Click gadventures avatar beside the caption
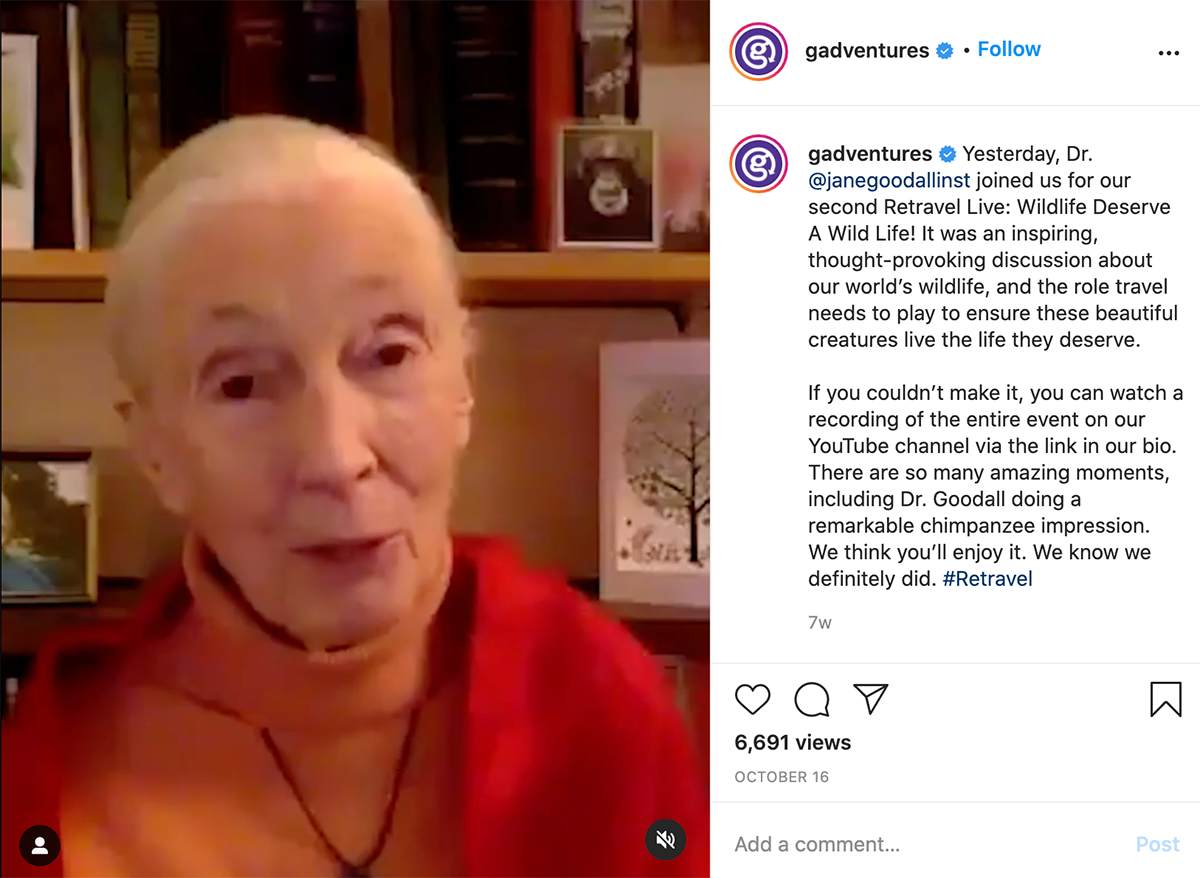 pyautogui.click(x=759, y=164)
